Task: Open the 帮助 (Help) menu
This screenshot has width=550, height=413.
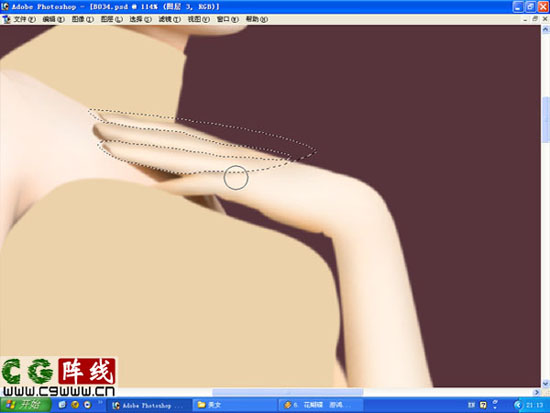Action: pyautogui.click(x=257, y=19)
